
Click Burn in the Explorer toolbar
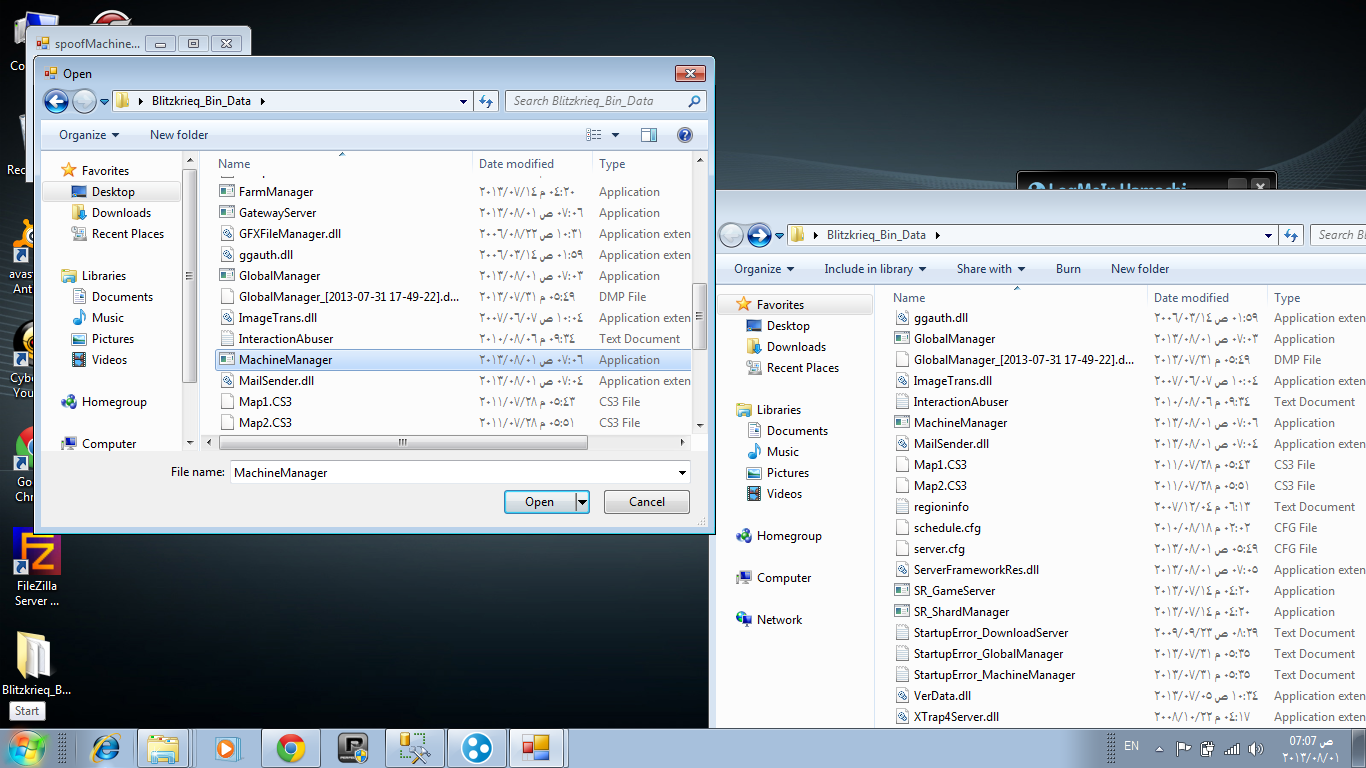[x=1068, y=269]
